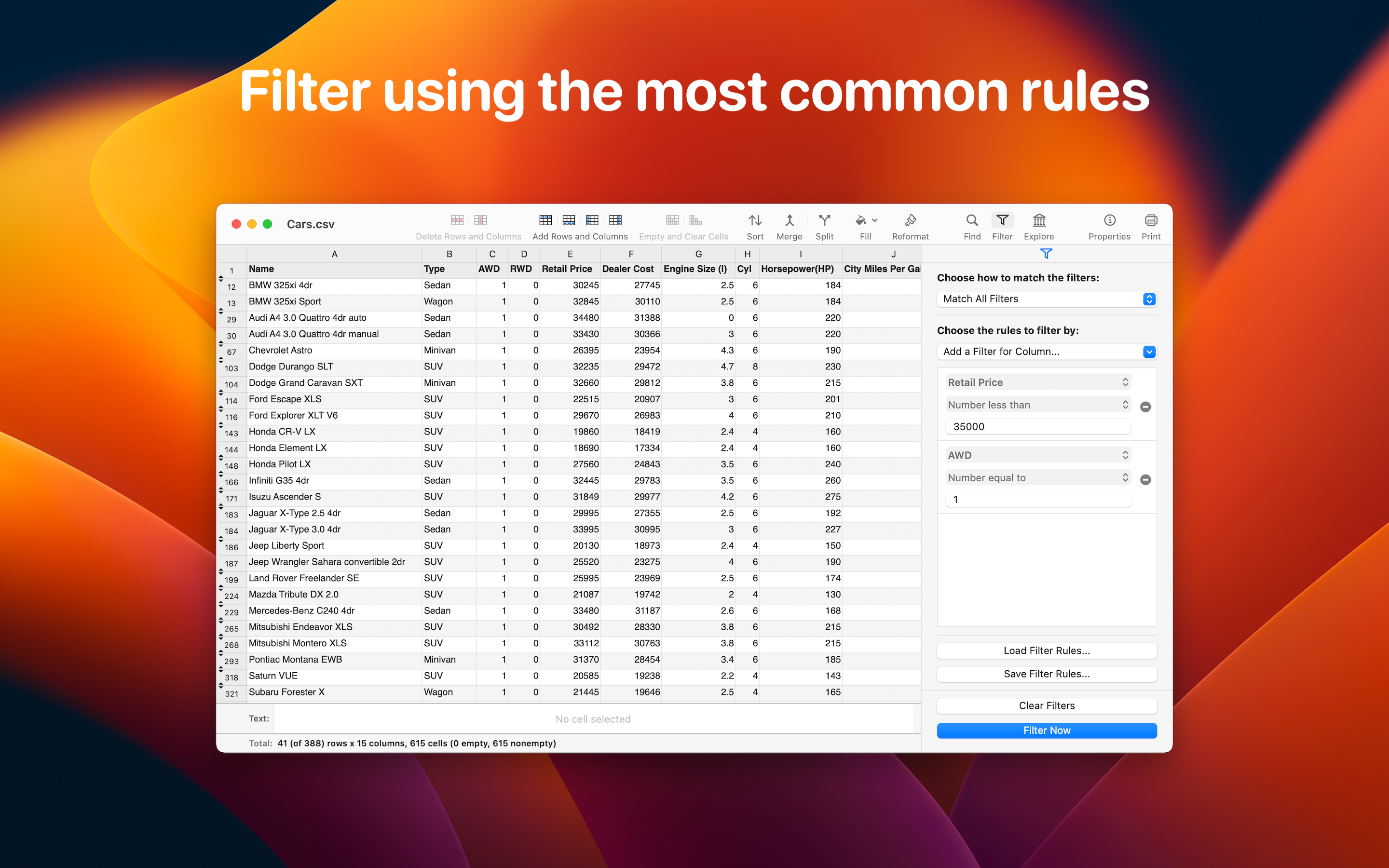This screenshot has width=1389, height=868.
Task: Click the Find magnifier icon
Action: click(972, 221)
